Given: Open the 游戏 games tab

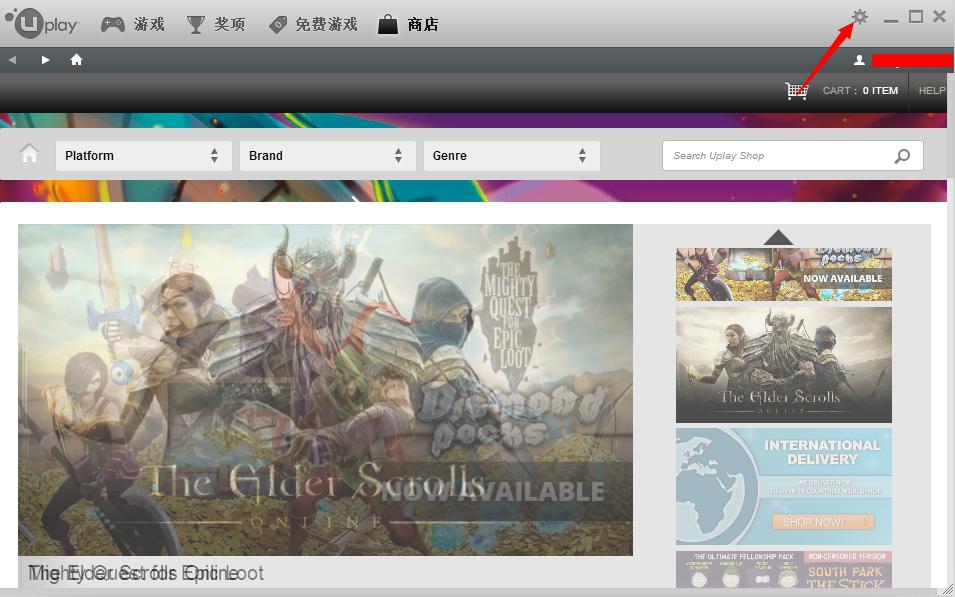Looking at the screenshot, I should click(133, 24).
